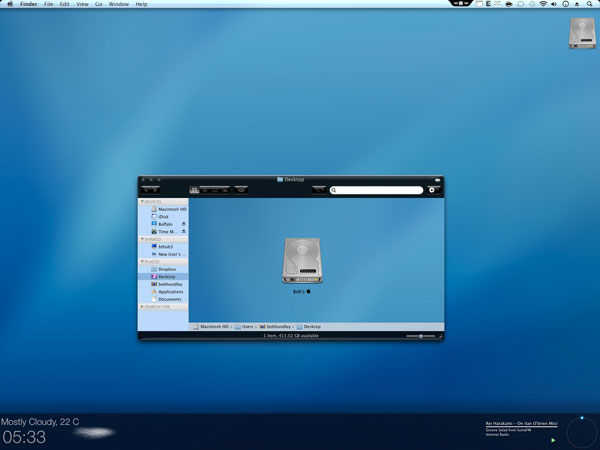This screenshot has width=600, height=450.
Task: Select New User's shared computer
Action: click(x=163, y=254)
